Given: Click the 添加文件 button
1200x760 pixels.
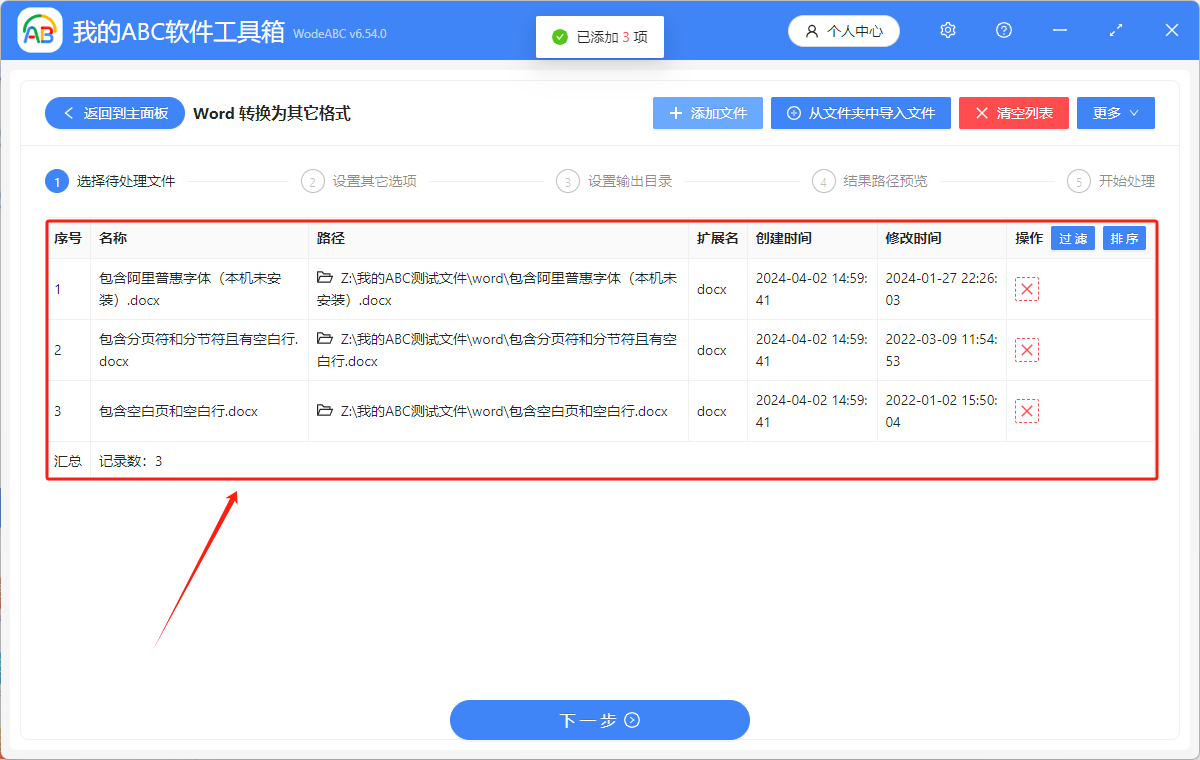Looking at the screenshot, I should (707, 113).
